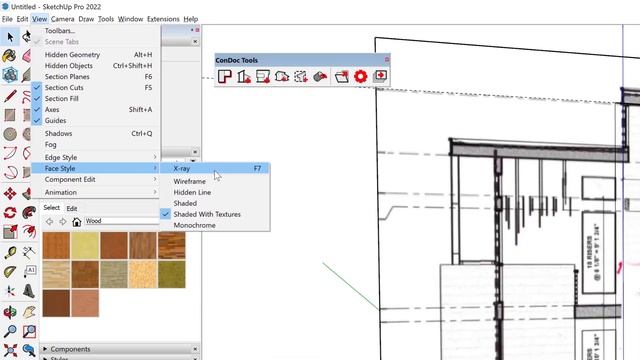Open the Camera menu
The width and height of the screenshot is (640, 360).
pos(62,19)
